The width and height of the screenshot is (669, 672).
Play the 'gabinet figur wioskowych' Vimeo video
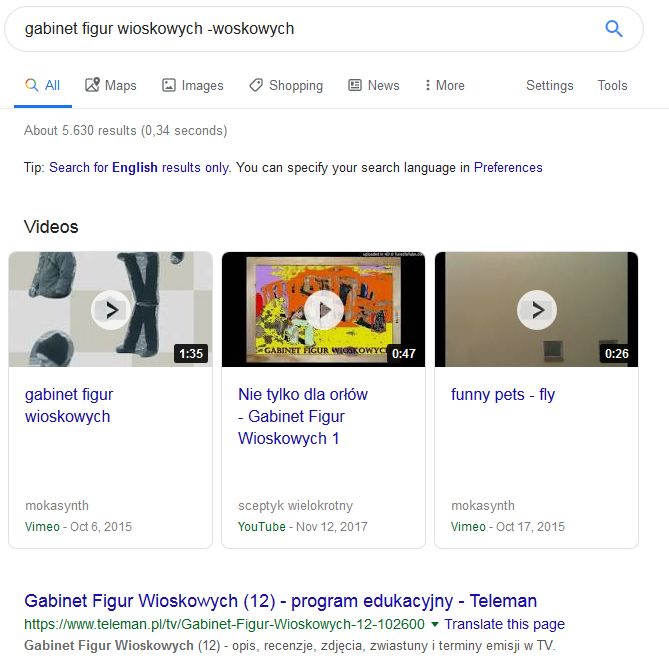(111, 309)
